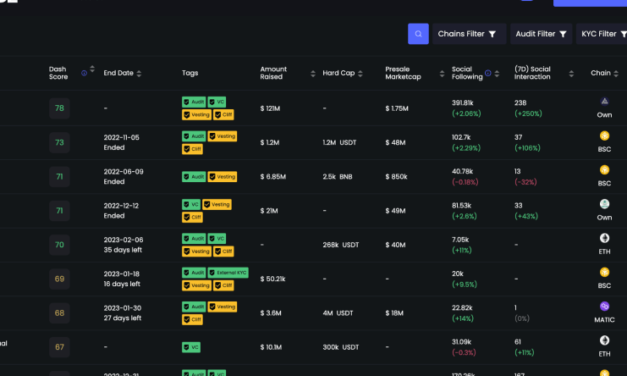Click presale marketcap $ 1.75M
The height and width of the screenshot is (376, 627).
(397, 108)
